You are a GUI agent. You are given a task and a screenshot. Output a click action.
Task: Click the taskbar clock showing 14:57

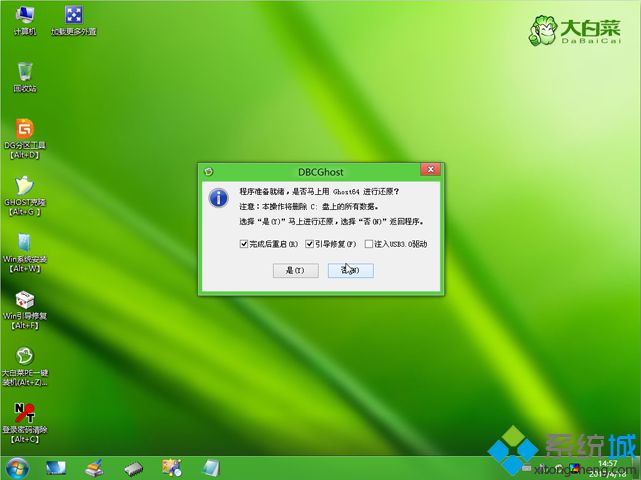tap(607, 463)
